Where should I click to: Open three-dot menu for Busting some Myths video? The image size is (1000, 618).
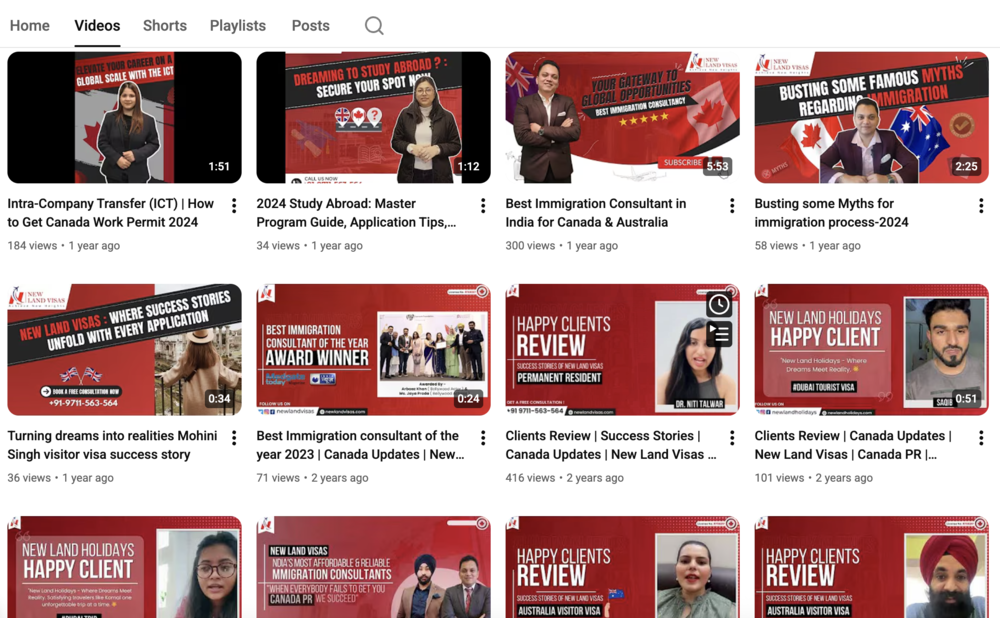click(981, 206)
